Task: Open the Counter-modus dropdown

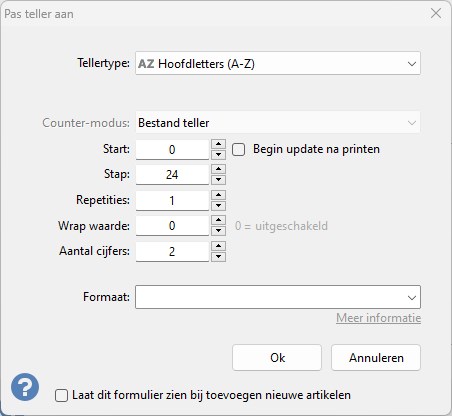Action: (x=278, y=123)
